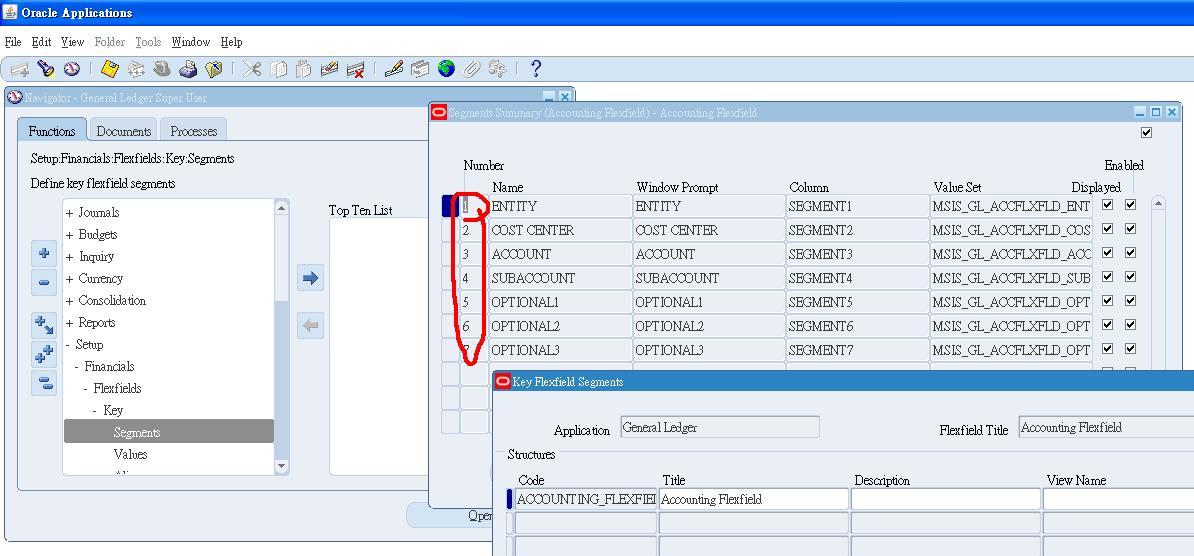Save using the yellow floppy disk icon
The image size is (1194, 556).
(110, 69)
